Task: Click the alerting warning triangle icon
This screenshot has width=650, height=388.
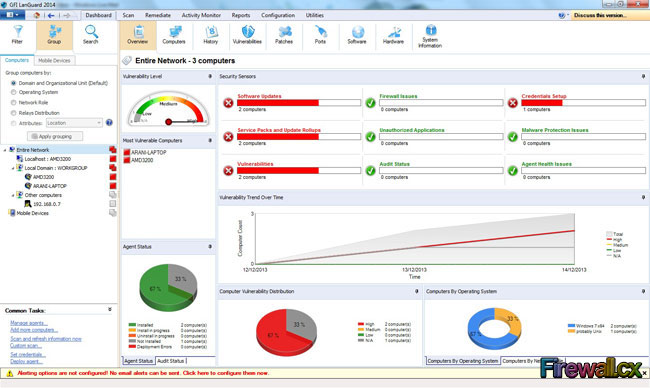Action: click(9, 373)
